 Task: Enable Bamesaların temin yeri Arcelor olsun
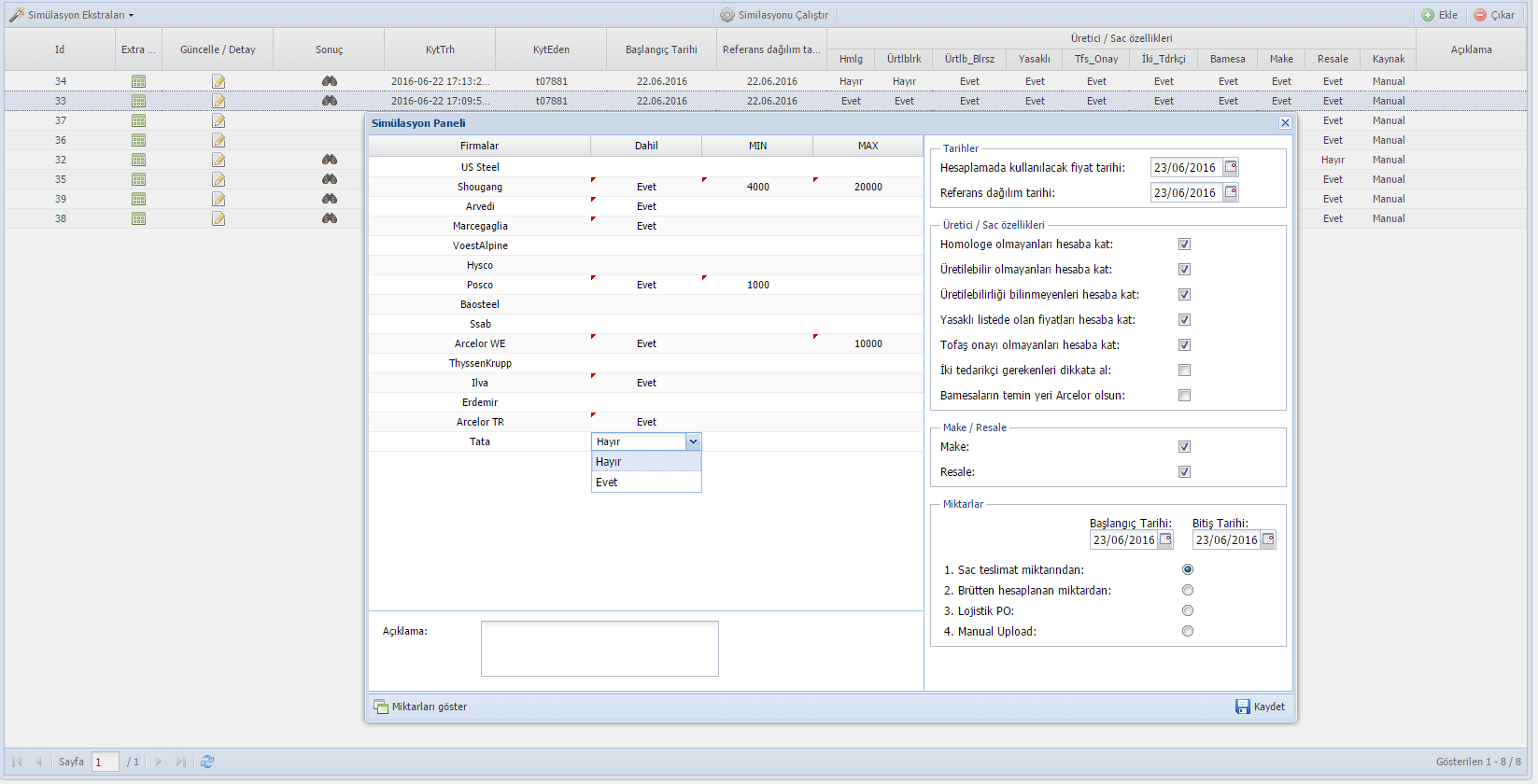point(1184,396)
